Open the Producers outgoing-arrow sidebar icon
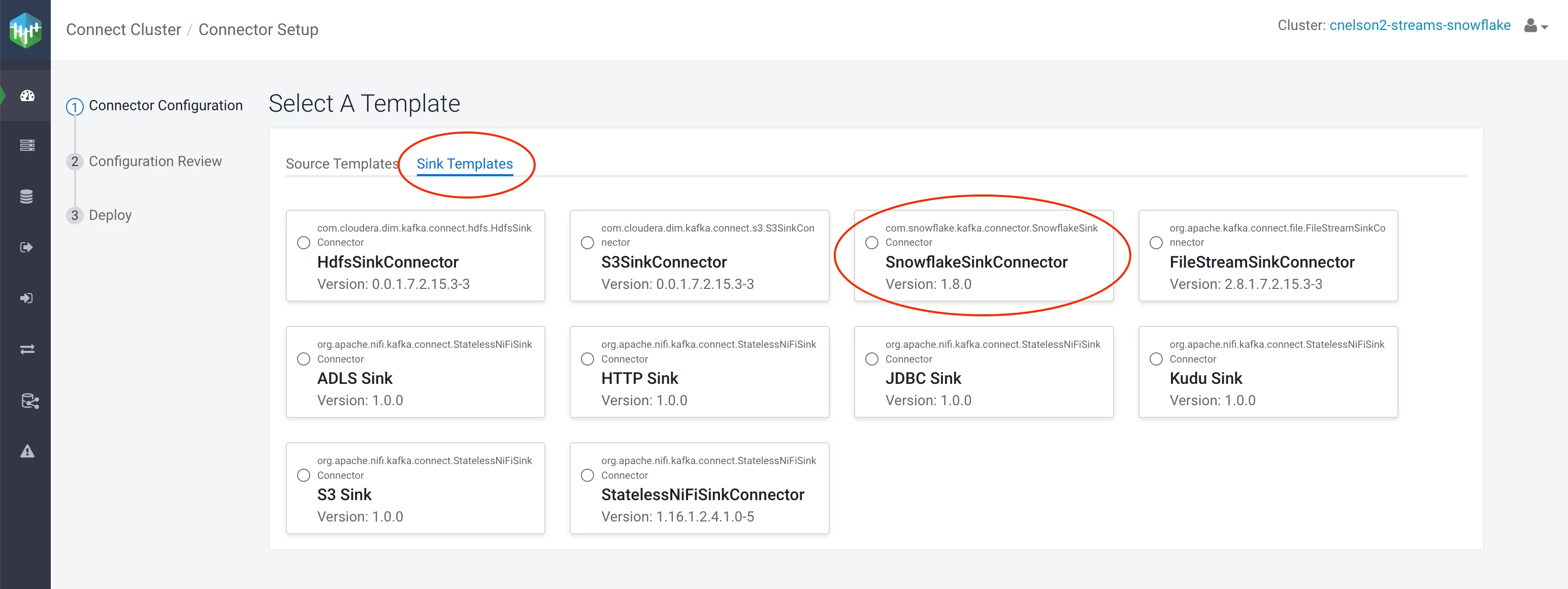1568x589 pixels. point(26,247)
